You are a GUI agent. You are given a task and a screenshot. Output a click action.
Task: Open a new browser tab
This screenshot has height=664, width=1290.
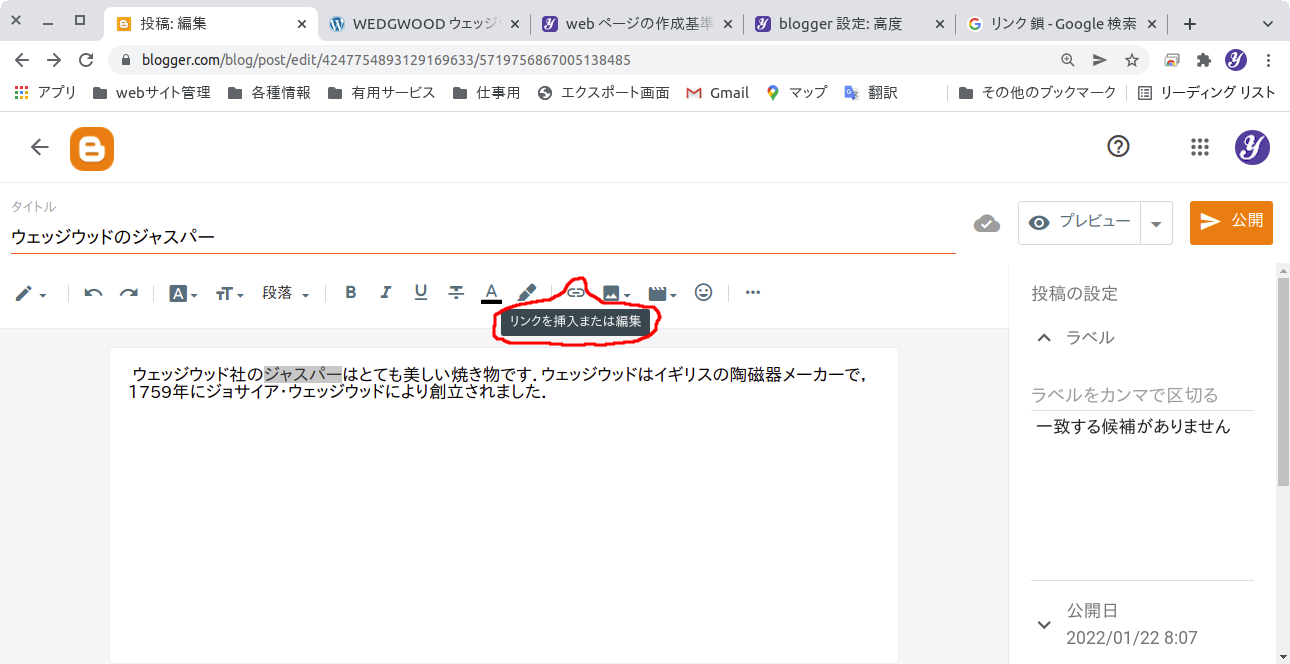pos(1189,24)
